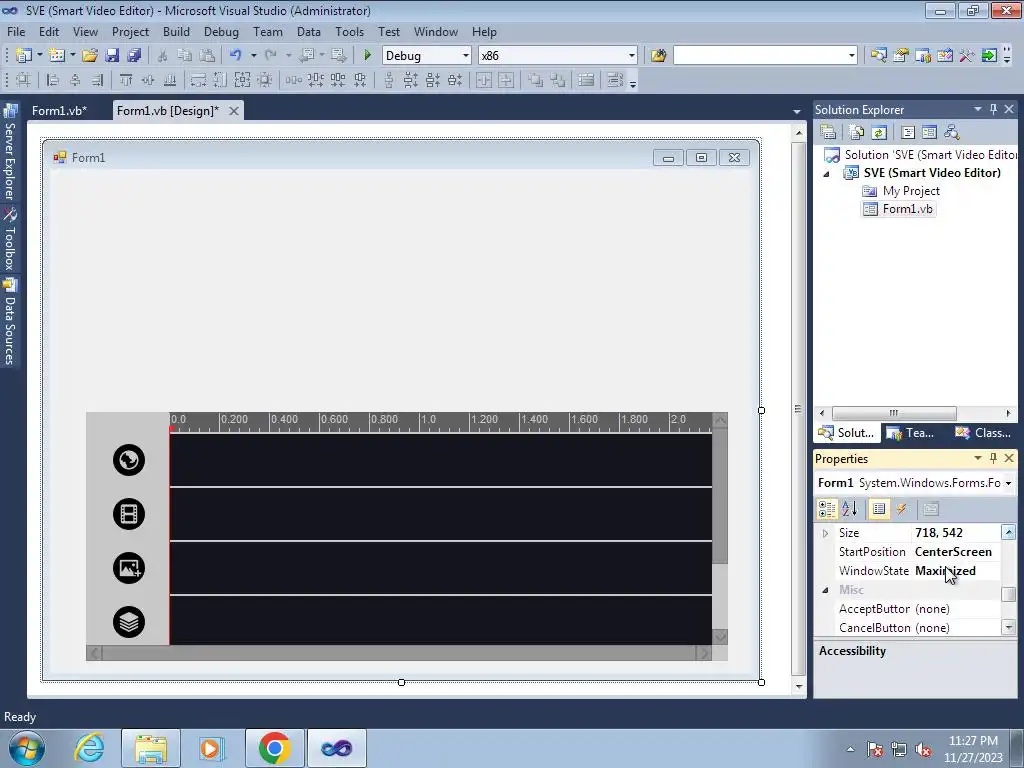The image size is (1024, 768).
Task: Pin the Properties panel
Action: click(993, 458)
